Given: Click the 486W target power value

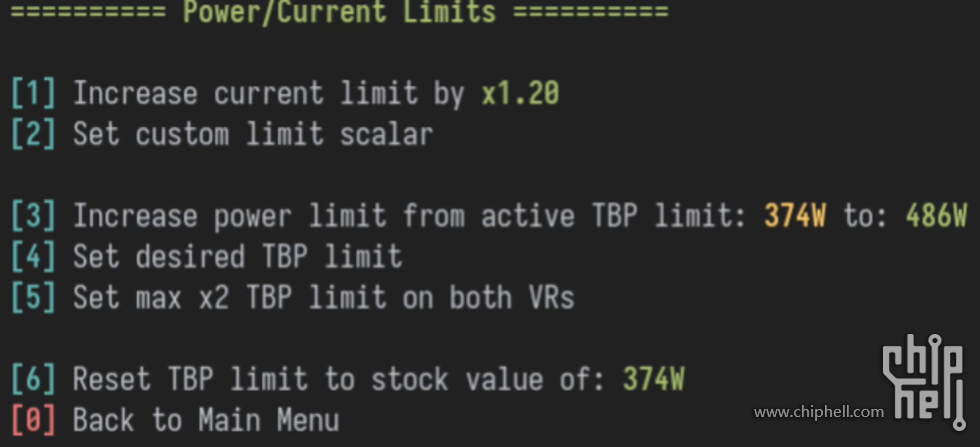Looking at the screenshot, I should 936,216.
